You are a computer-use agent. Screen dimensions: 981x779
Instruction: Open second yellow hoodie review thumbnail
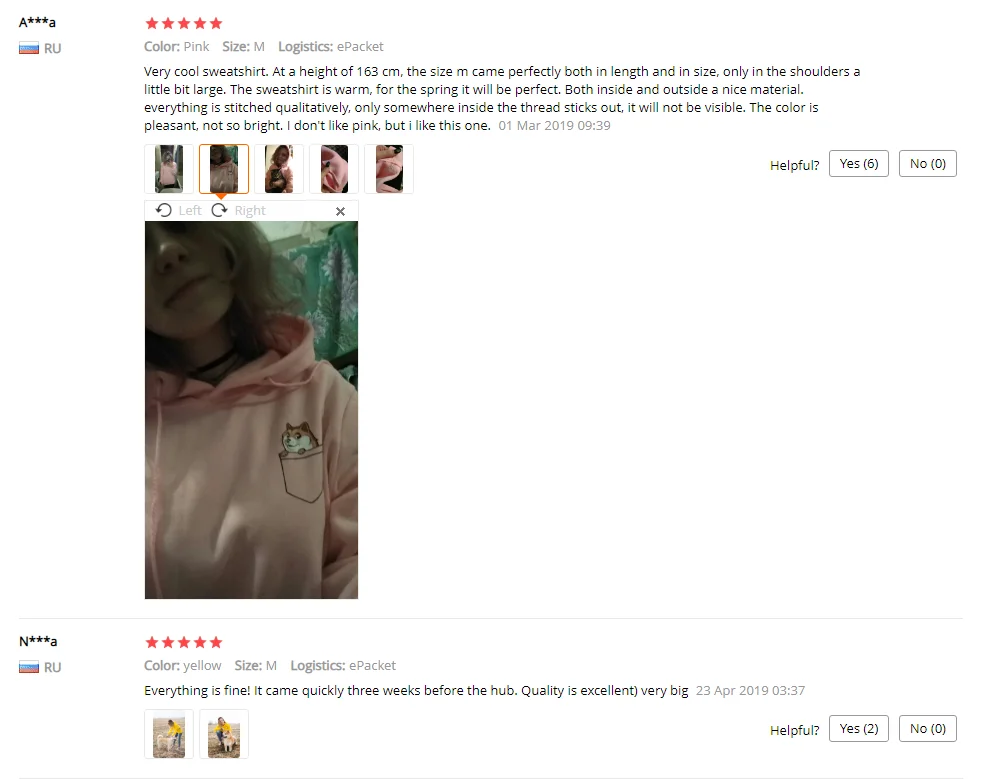[x=224, y=734]
